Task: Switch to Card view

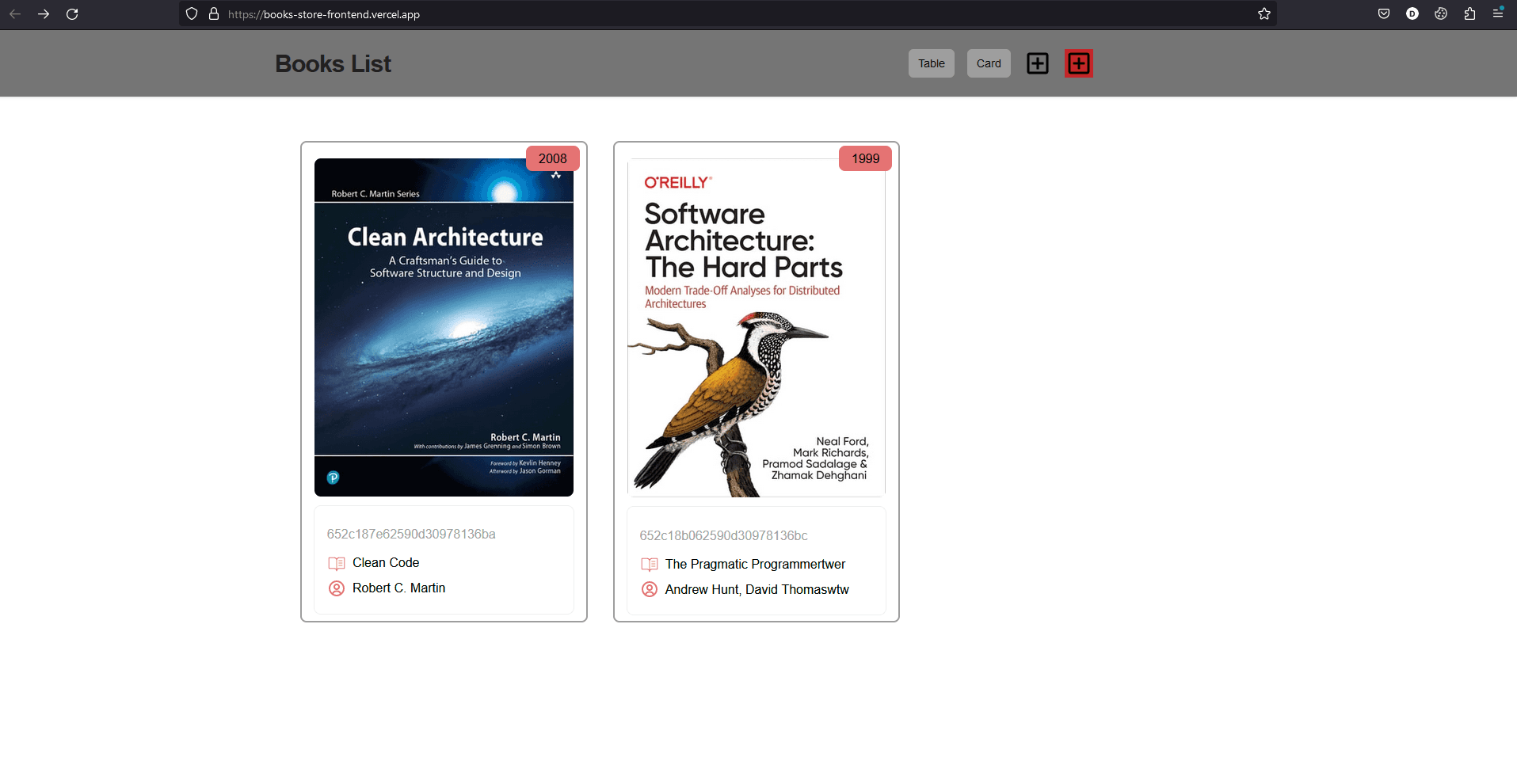Action: [x=988, y=63]
